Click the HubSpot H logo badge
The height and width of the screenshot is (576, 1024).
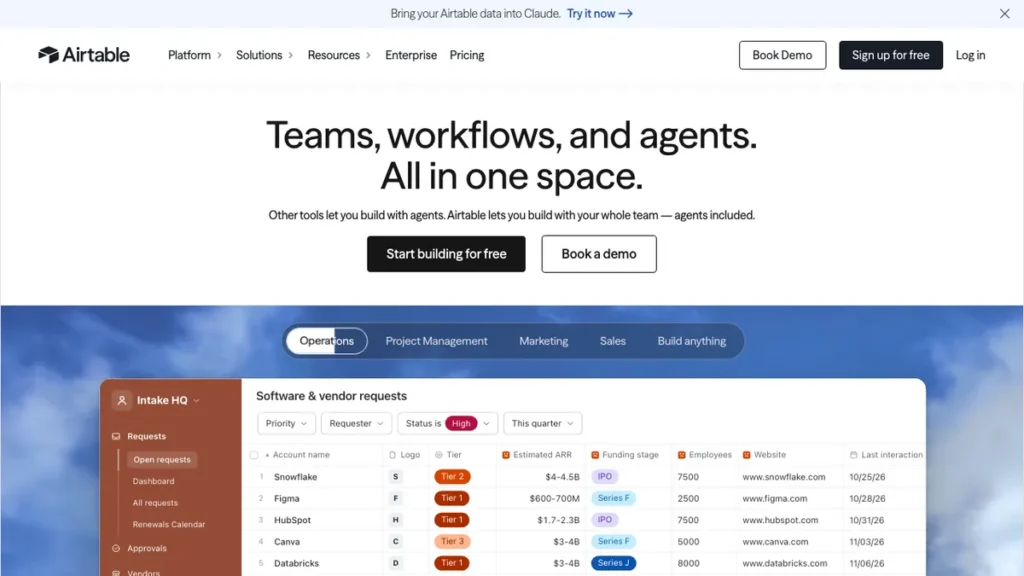(x=395, y=520)
